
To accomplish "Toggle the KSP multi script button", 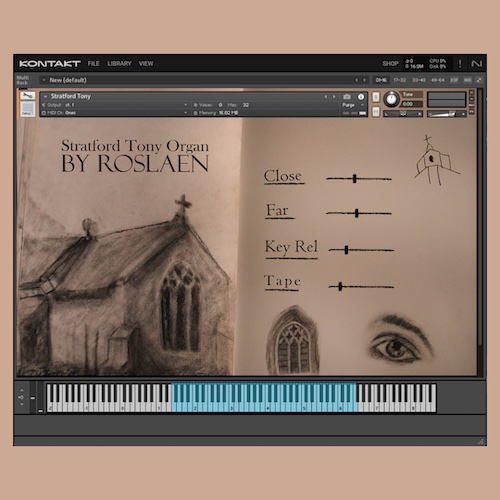I will click(454, 80).
